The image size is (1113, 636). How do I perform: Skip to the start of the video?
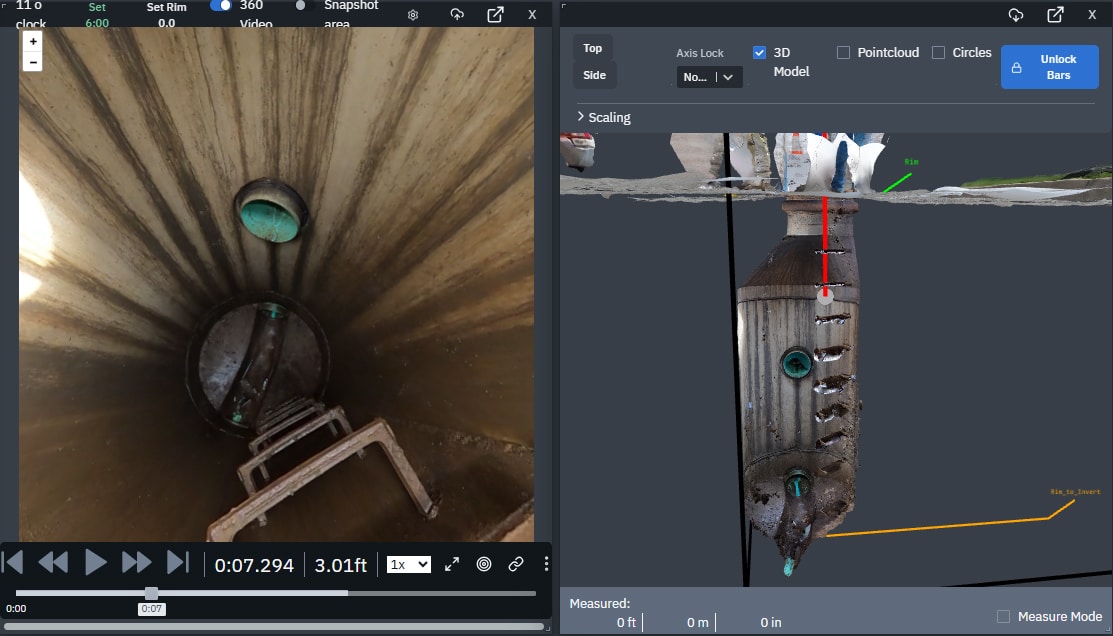pos(13,563)
